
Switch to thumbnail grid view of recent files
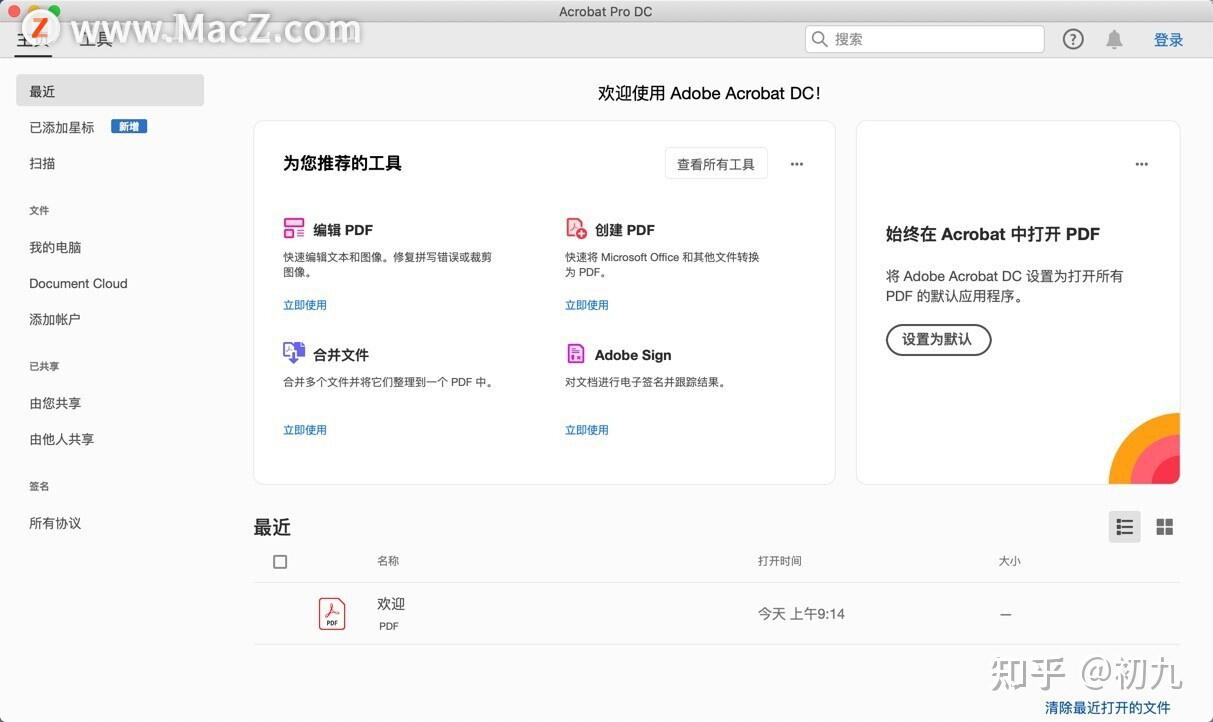[1164, 527]
